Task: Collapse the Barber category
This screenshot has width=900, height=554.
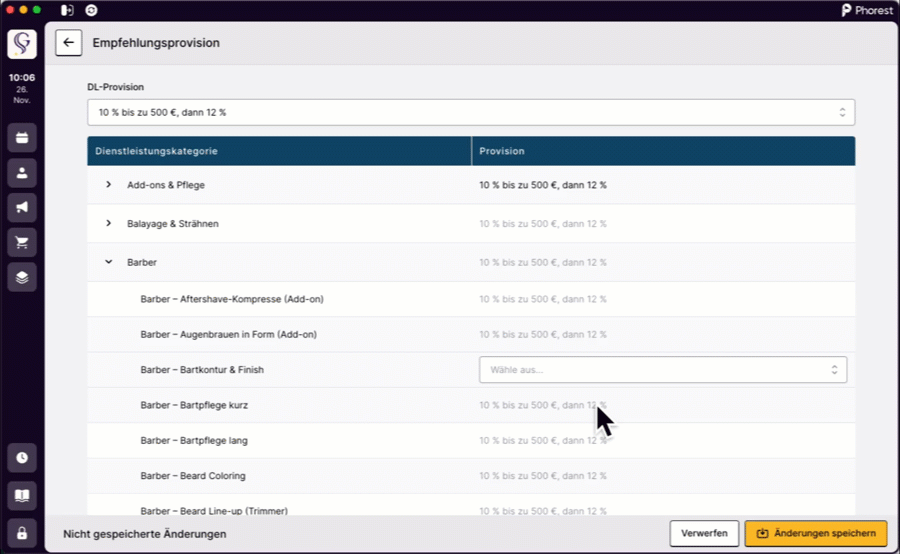Action: (x=109, y=262)
